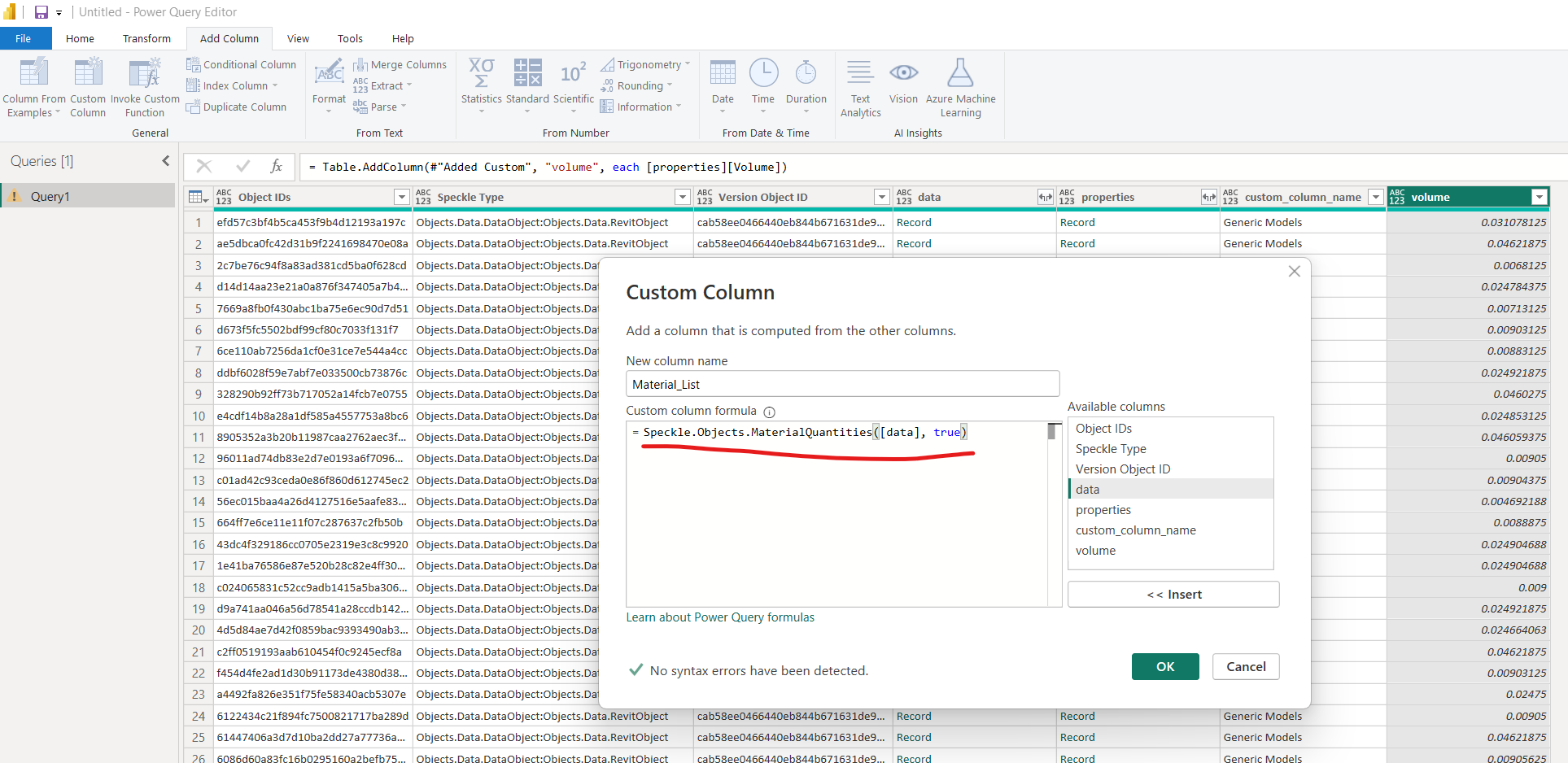Click the save icon in title bar

coord(41,12)
